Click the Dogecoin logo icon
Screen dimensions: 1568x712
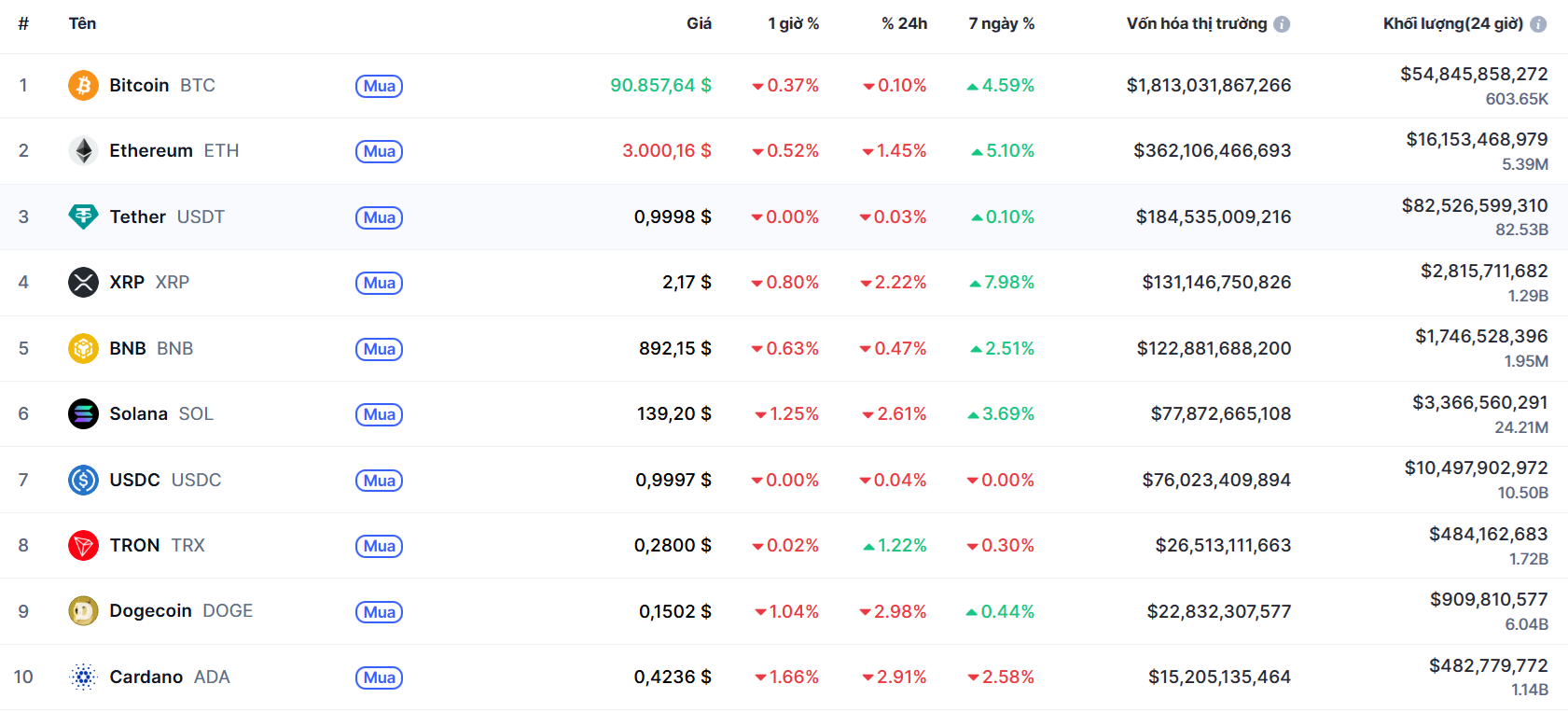click(83, 611)
